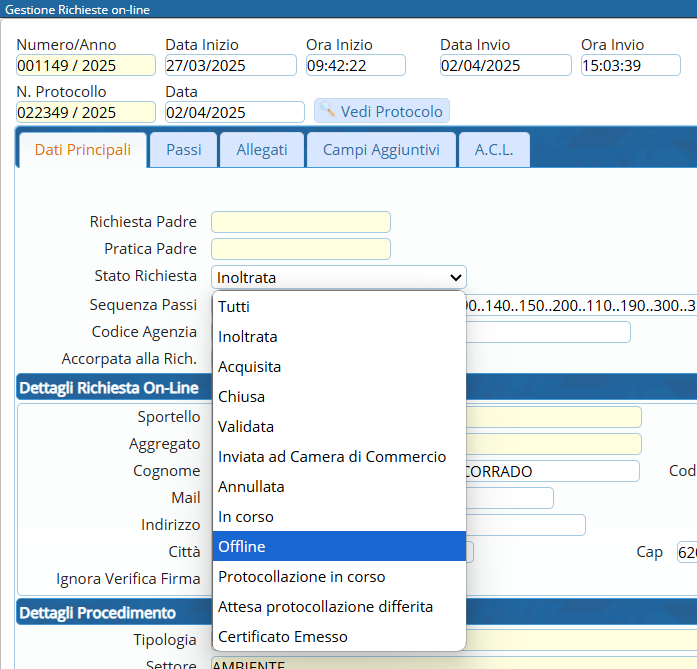
Task: Select 'Certificato Emesso' option
Action: (x=339, y=637)
